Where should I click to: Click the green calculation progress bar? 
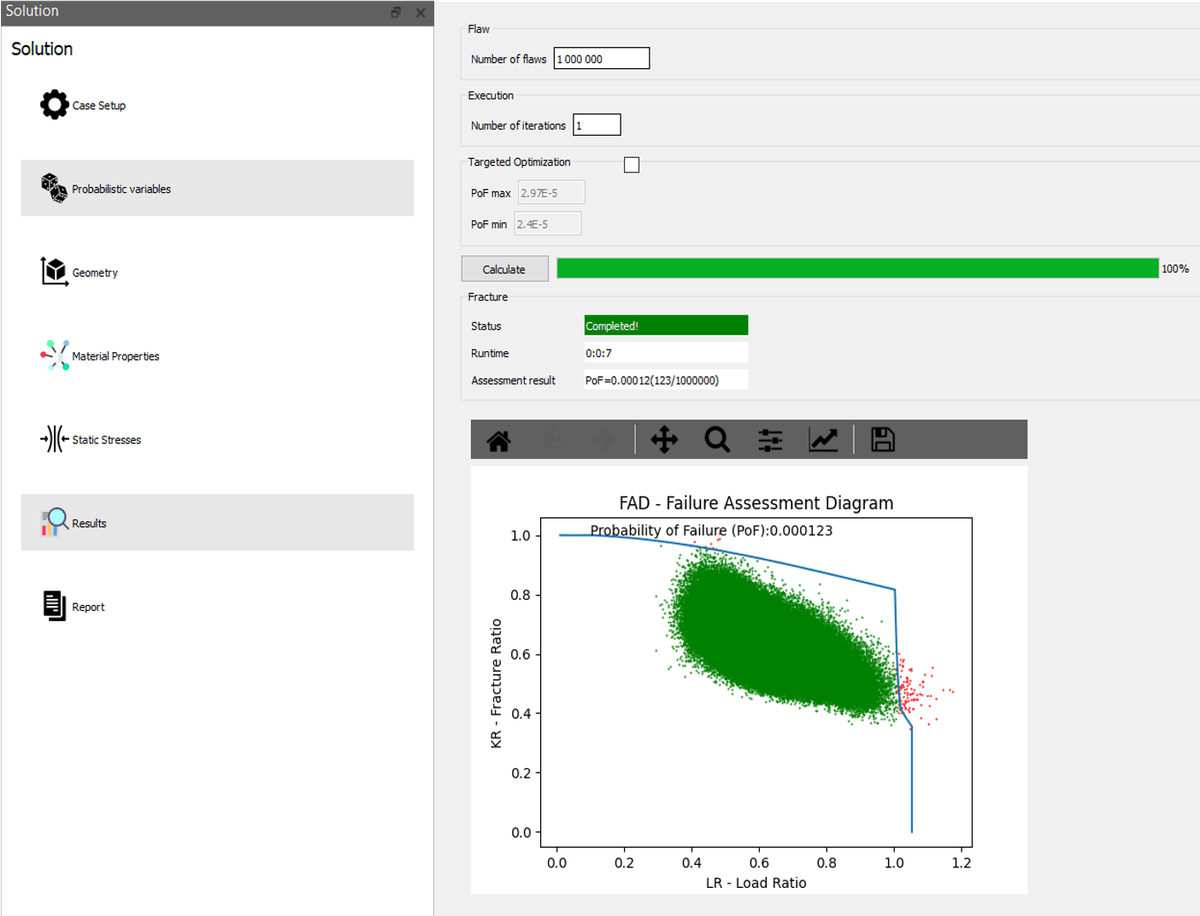(x=858, y=268)
